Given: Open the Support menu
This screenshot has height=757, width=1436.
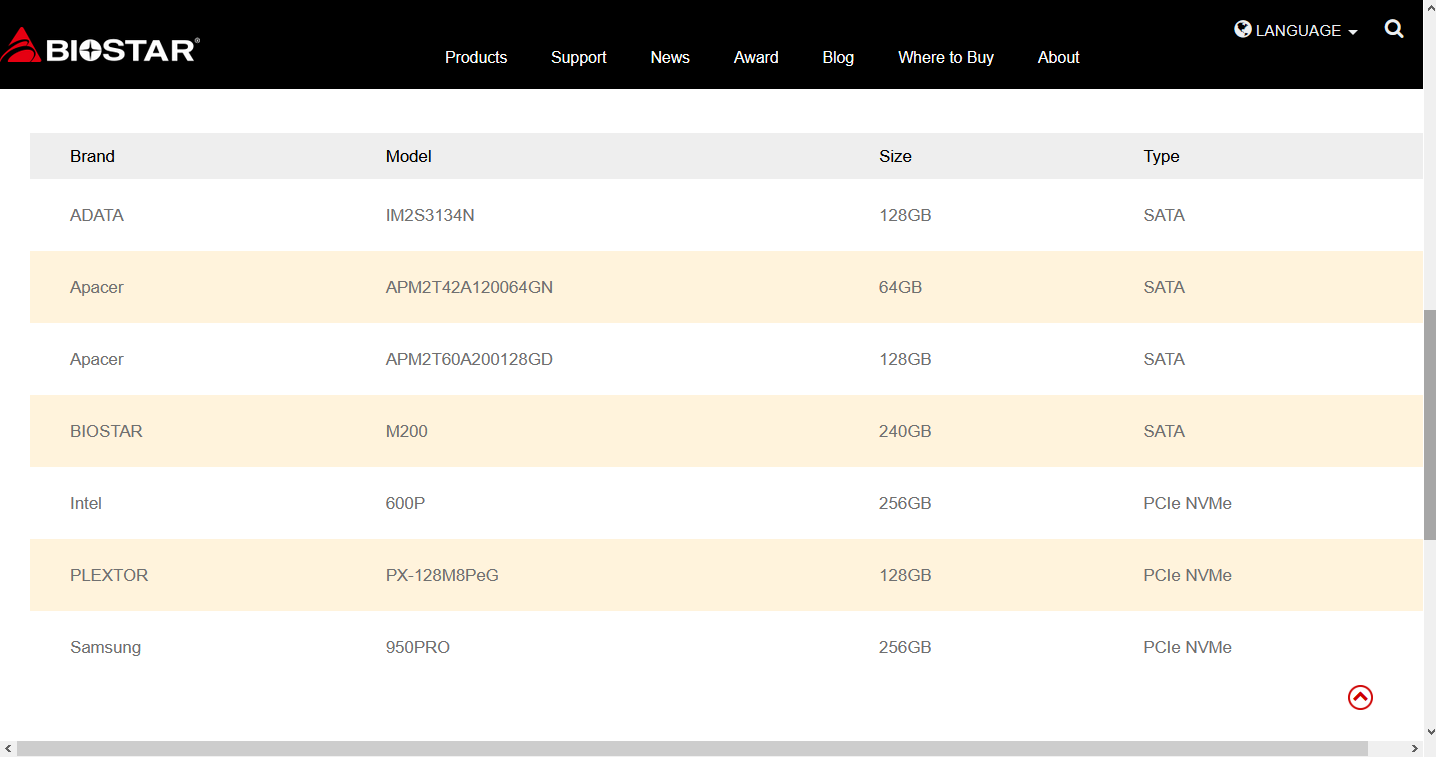Looking at the screenshot, I should pos(579,57).
